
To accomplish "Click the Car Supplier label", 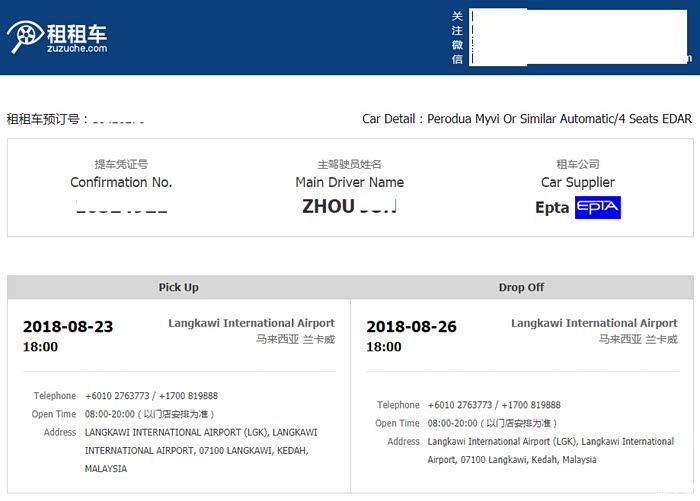I will tap(578, 182).
